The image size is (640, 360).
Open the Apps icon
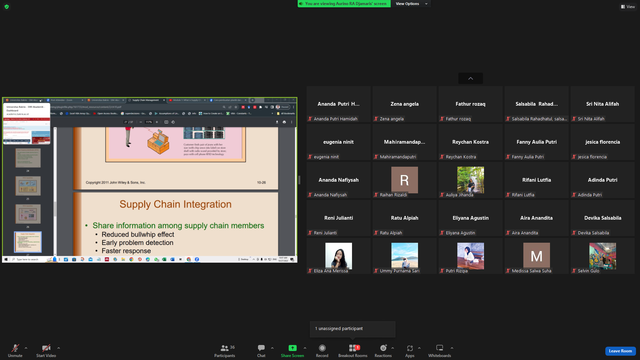(410, 348)
